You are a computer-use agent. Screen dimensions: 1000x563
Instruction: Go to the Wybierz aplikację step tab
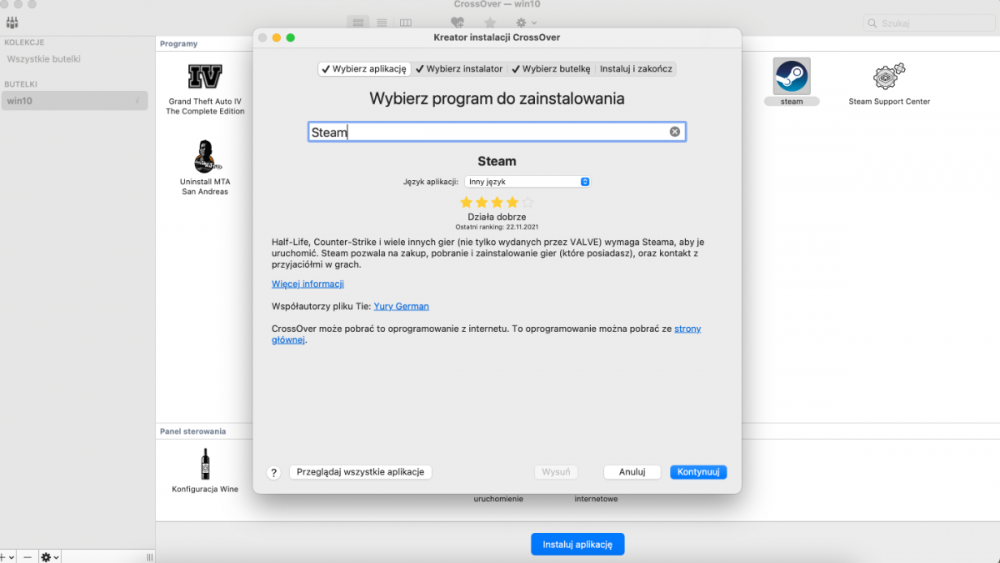point(364,69)
